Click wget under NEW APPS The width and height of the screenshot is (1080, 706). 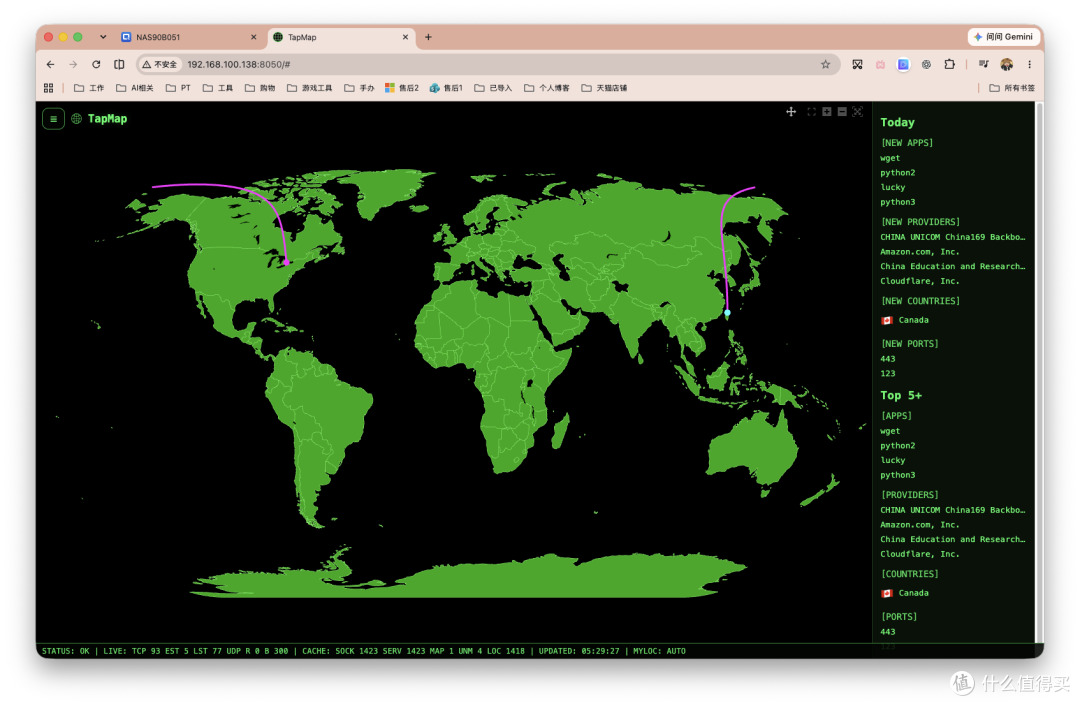click(x=890, y=158)
